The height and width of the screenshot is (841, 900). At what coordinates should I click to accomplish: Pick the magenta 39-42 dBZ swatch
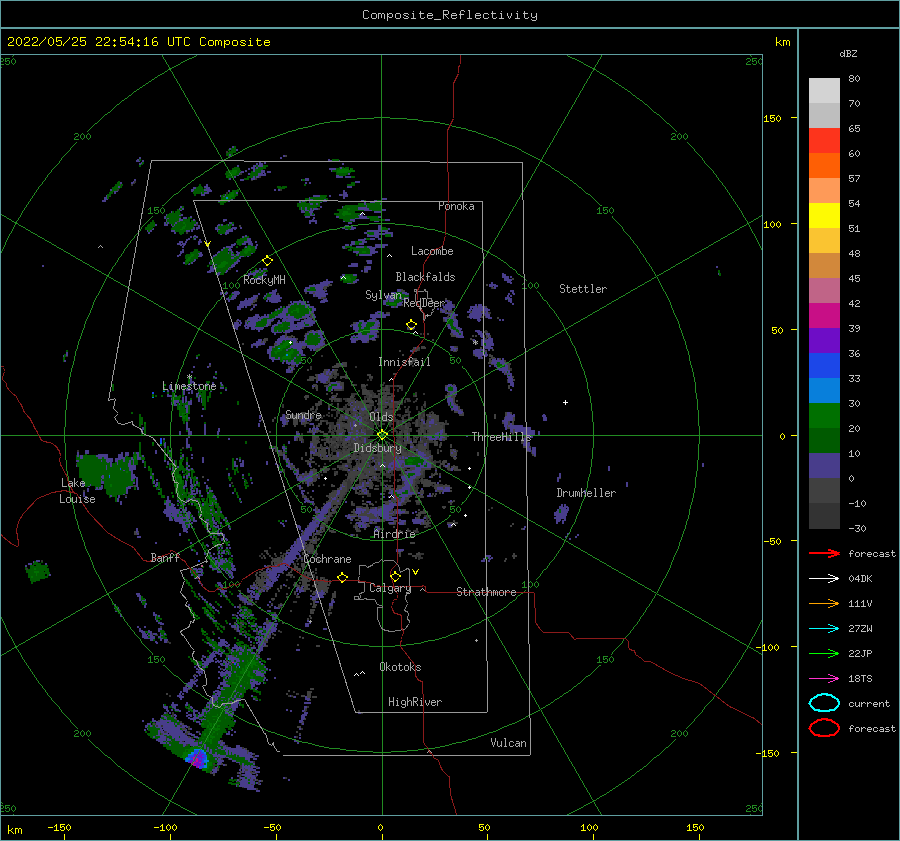[824, 316]
